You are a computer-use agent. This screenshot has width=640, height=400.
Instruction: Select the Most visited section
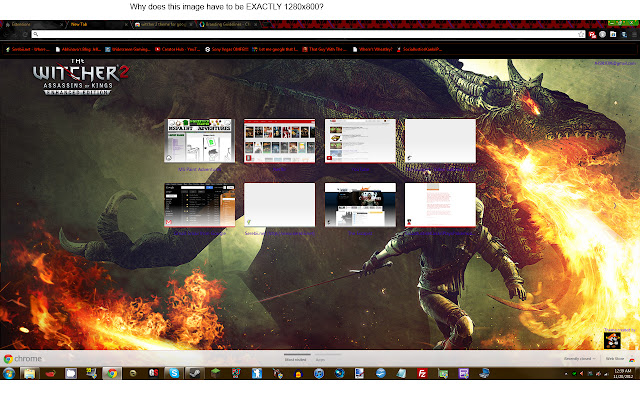click(x=297, y=358)
